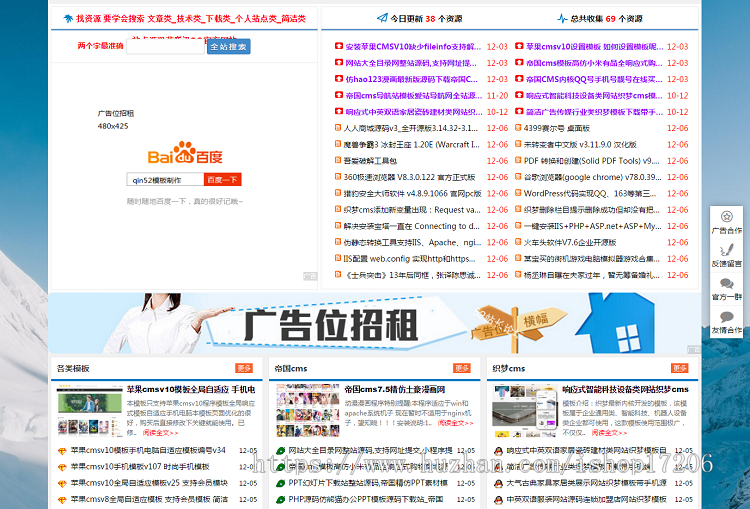Click green leaf icon beside PHP源码仿熊猫办公PPT
Viewport: 750px width, 509px height.
click(x=281, y=499)
